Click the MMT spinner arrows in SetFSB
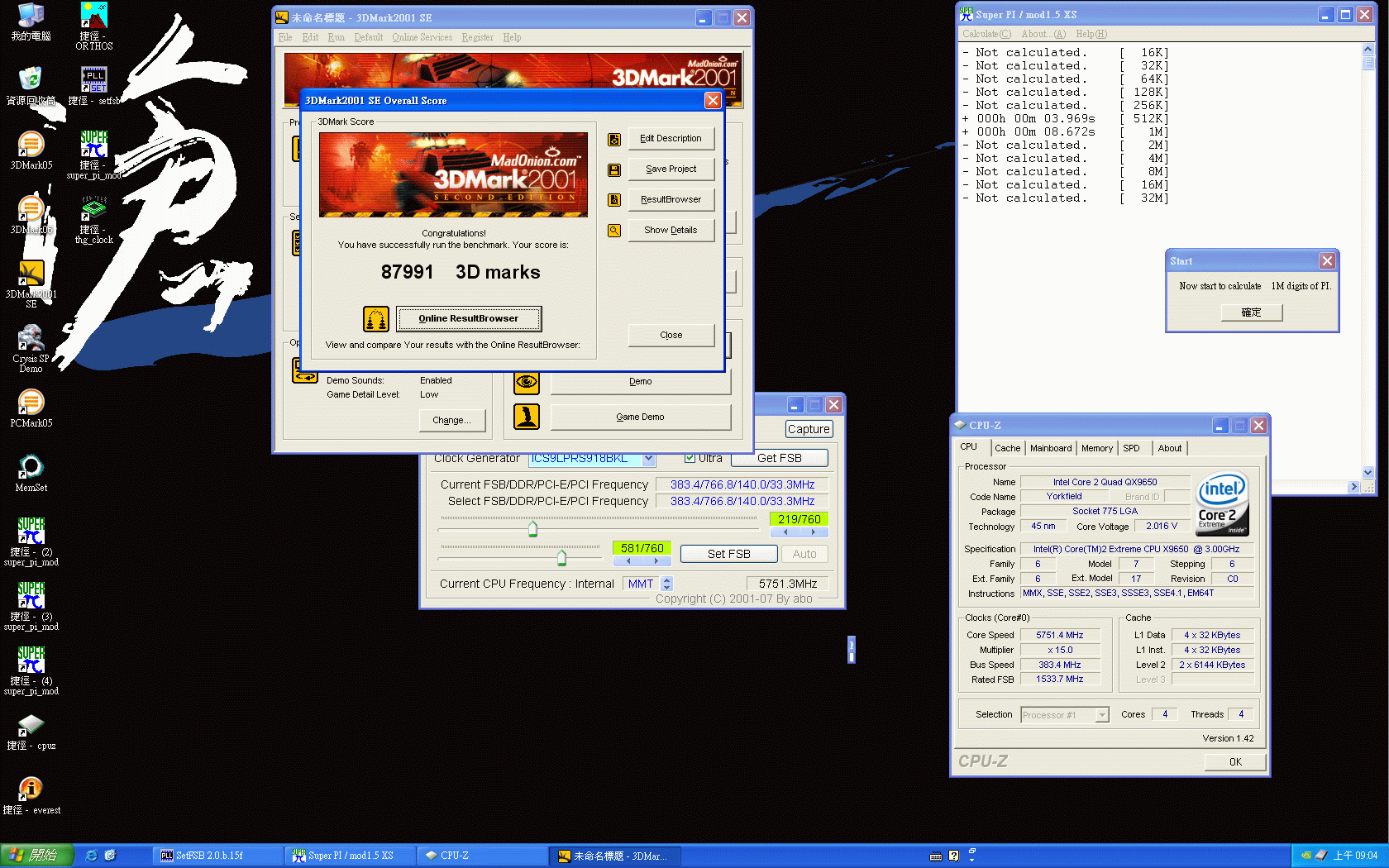 pyautogui.click(x=667, y=584)
